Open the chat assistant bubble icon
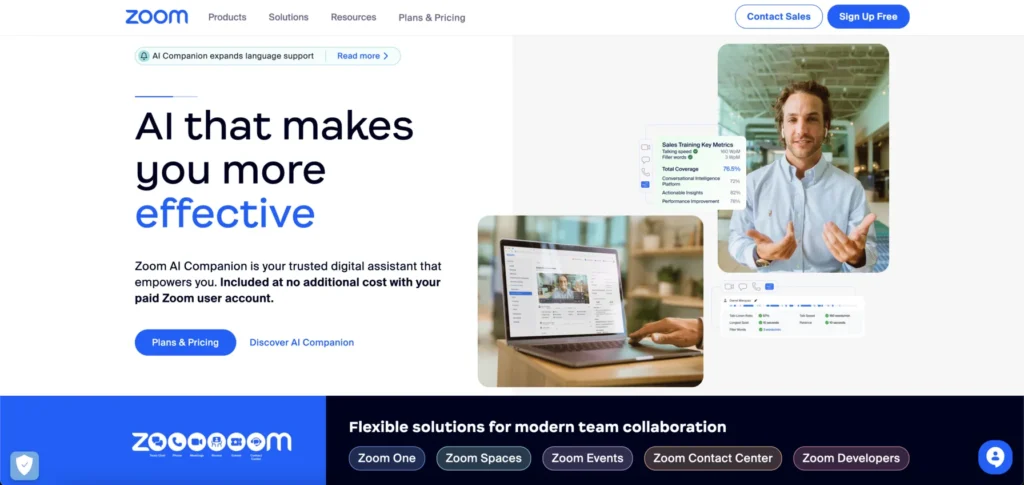 pos(995,458)
